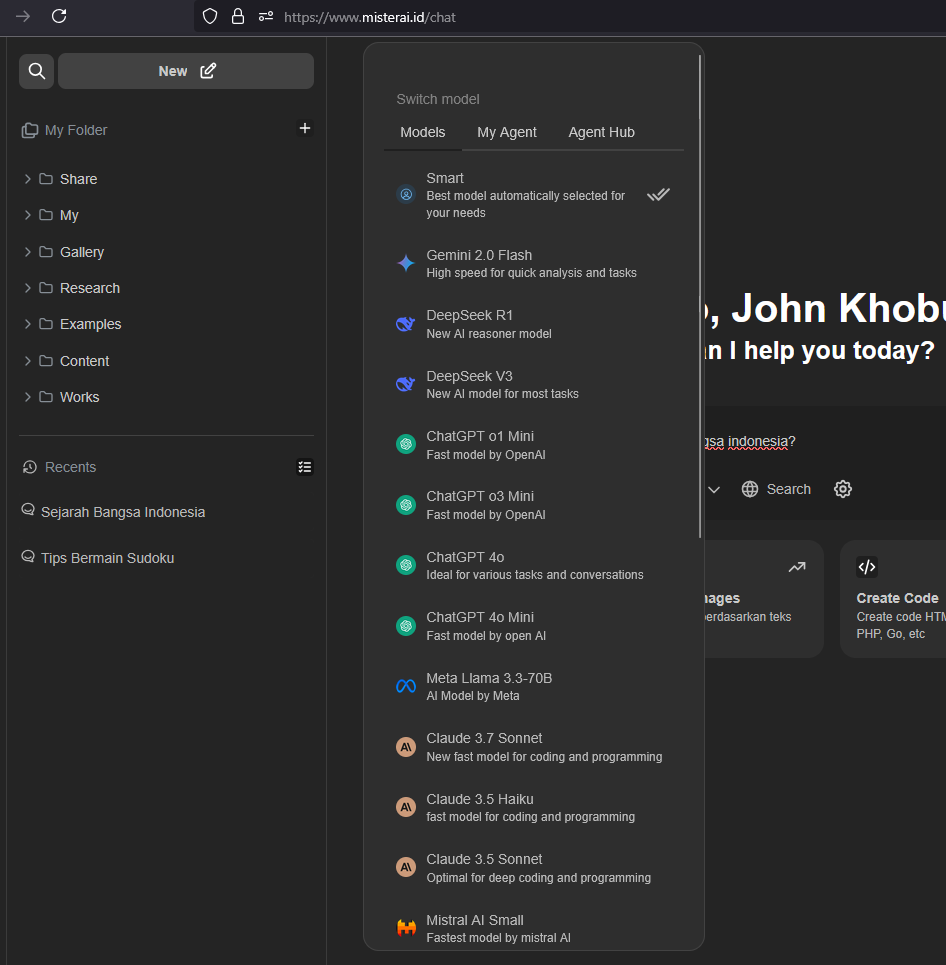Image resolution: width=946 pixels, height=965 pixels.
Task: Click the plus icon beside My Folder
Action: [305, 128]
